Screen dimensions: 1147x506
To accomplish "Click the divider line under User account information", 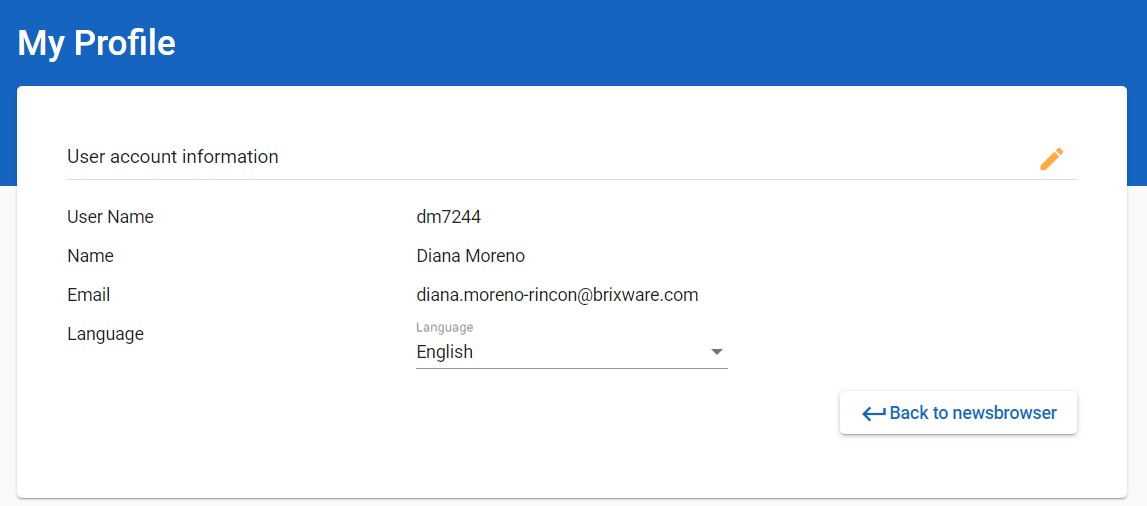I will tap(571, 180).
